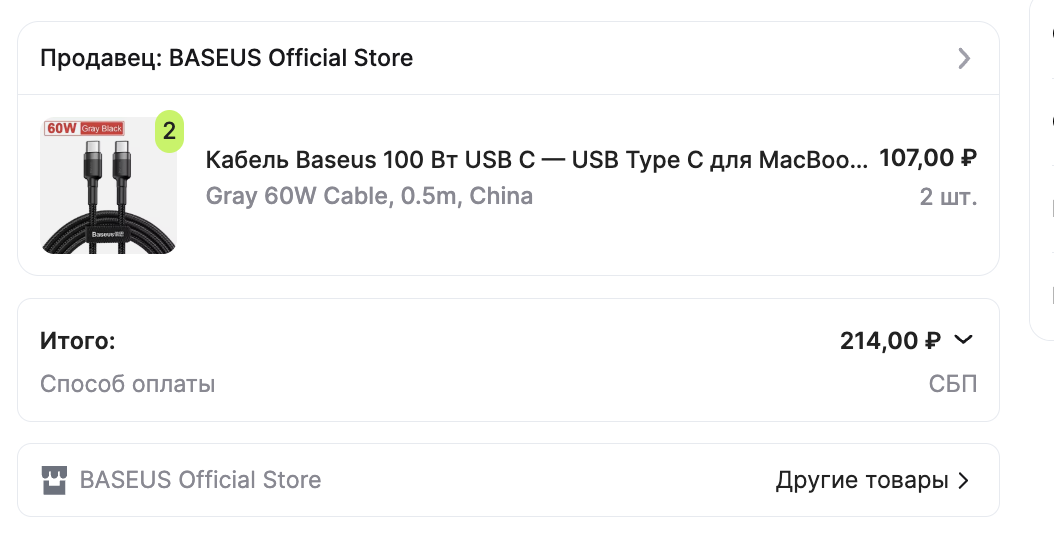The width and height of the screenshot is (1054, 534).
Task: Open the Baseus cable product thumbnail
Action: [108, 185]
